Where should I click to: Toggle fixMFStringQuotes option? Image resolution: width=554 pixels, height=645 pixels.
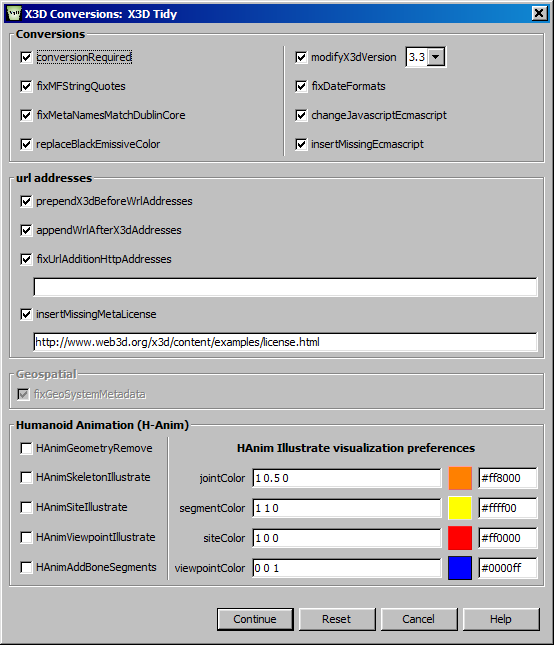point(26,86)
